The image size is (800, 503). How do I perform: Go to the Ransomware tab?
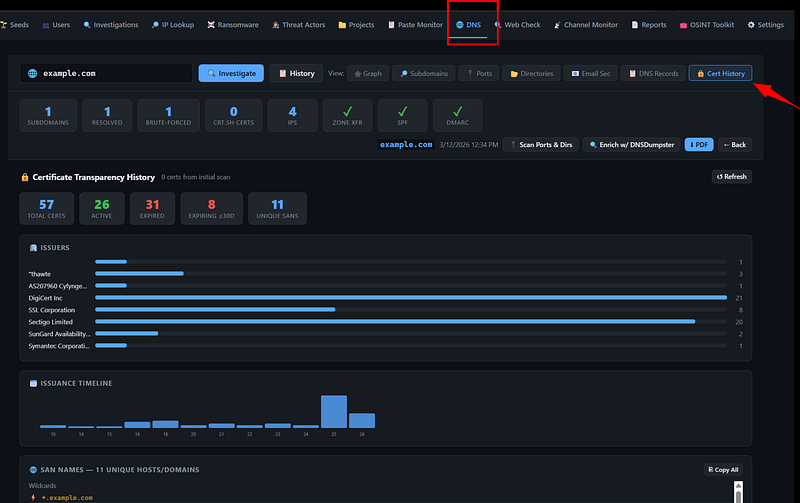[x=233, y=24]
